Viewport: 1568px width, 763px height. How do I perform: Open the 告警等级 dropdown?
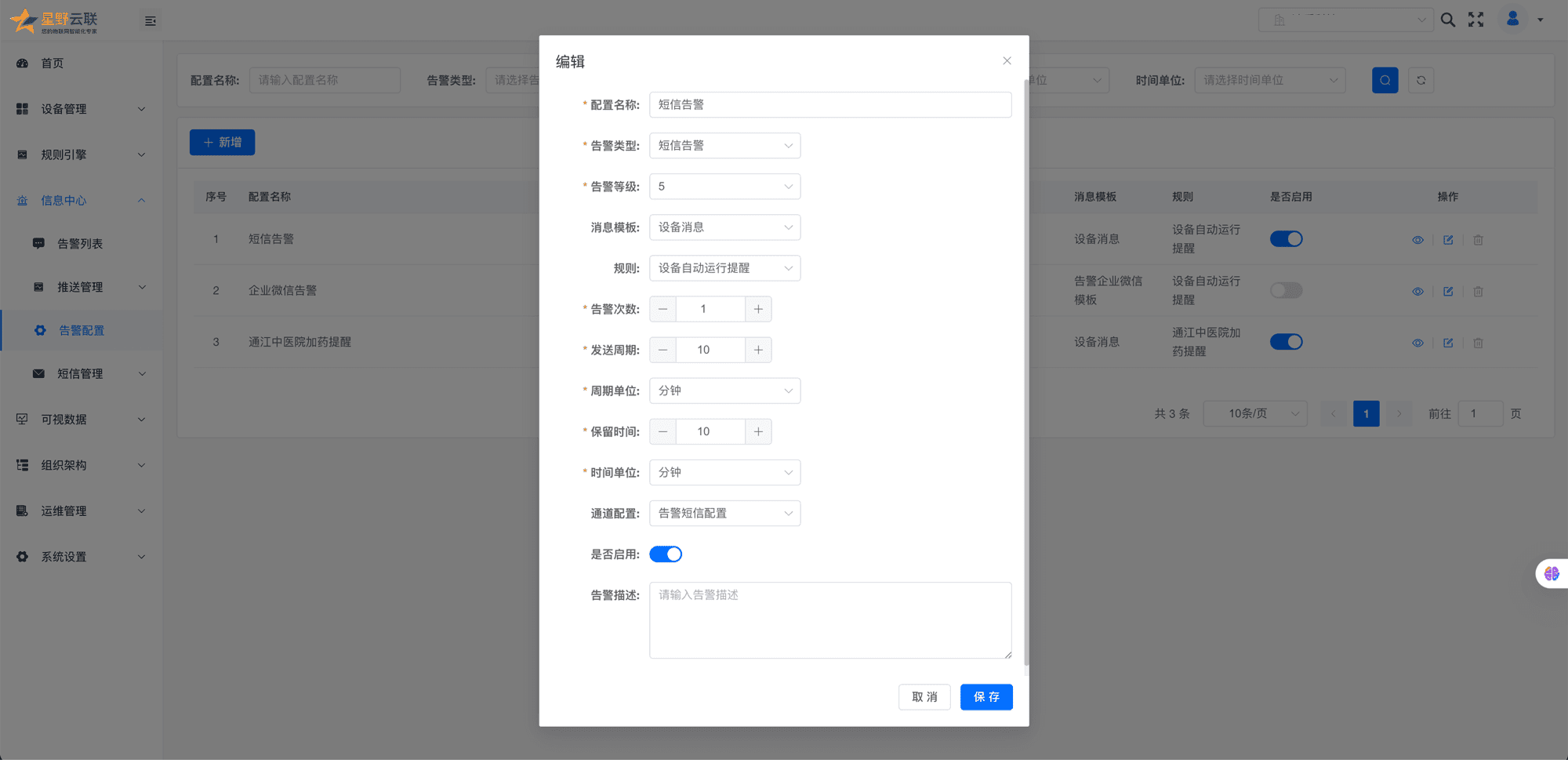click(724, 187)
